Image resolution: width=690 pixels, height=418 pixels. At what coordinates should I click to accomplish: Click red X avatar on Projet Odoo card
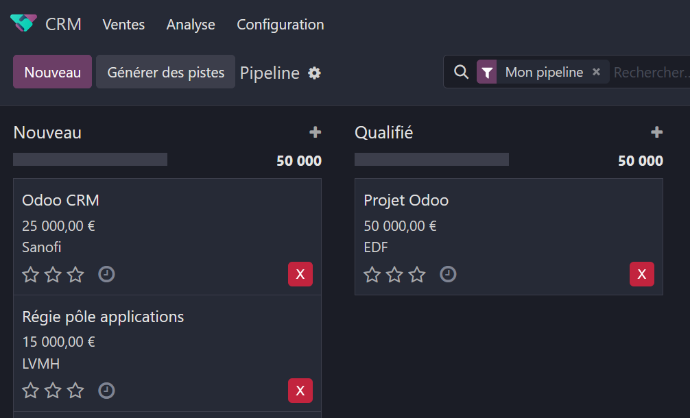[x=642, y=274]
